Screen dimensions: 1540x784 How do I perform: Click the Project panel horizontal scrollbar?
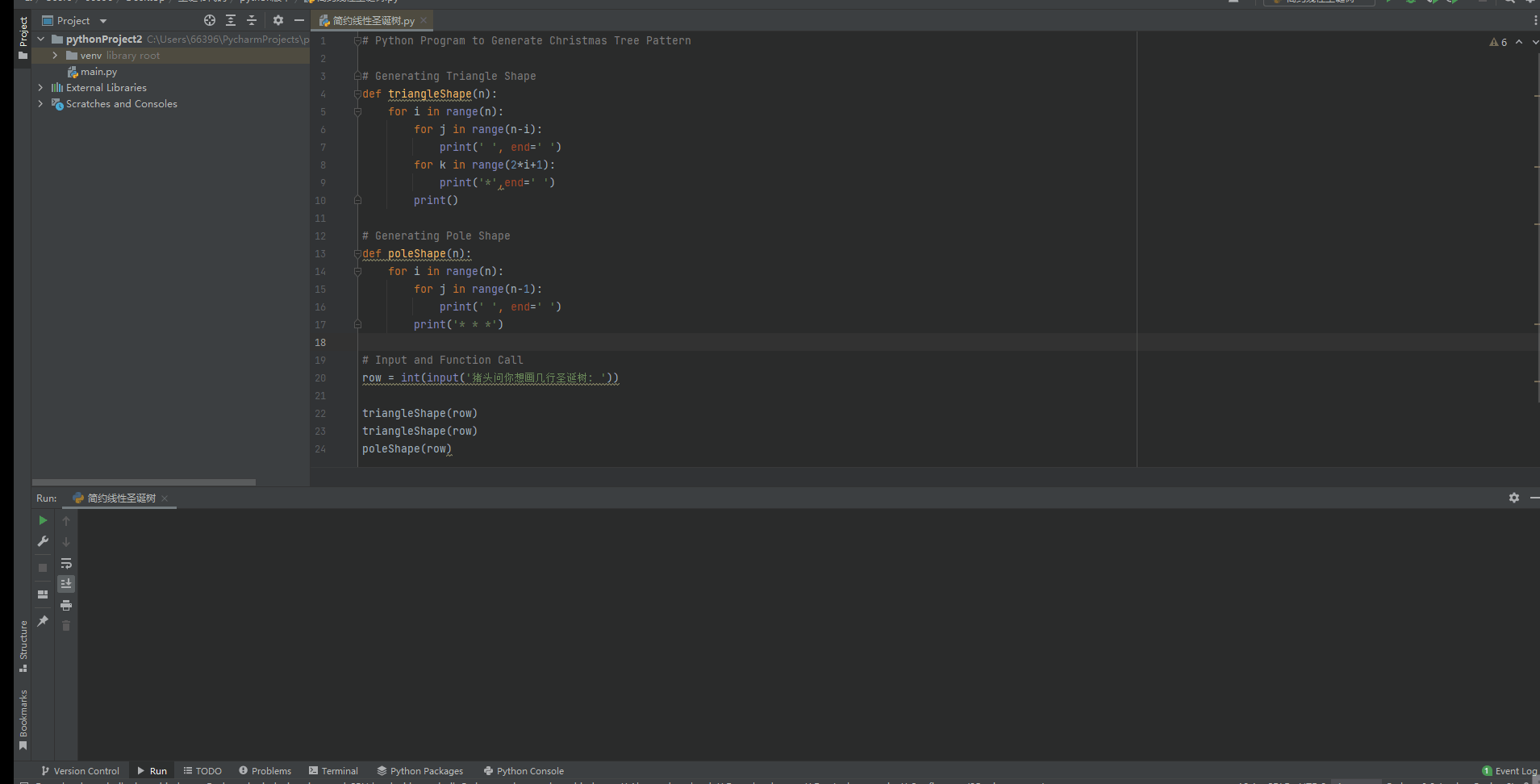click(144, 482)
